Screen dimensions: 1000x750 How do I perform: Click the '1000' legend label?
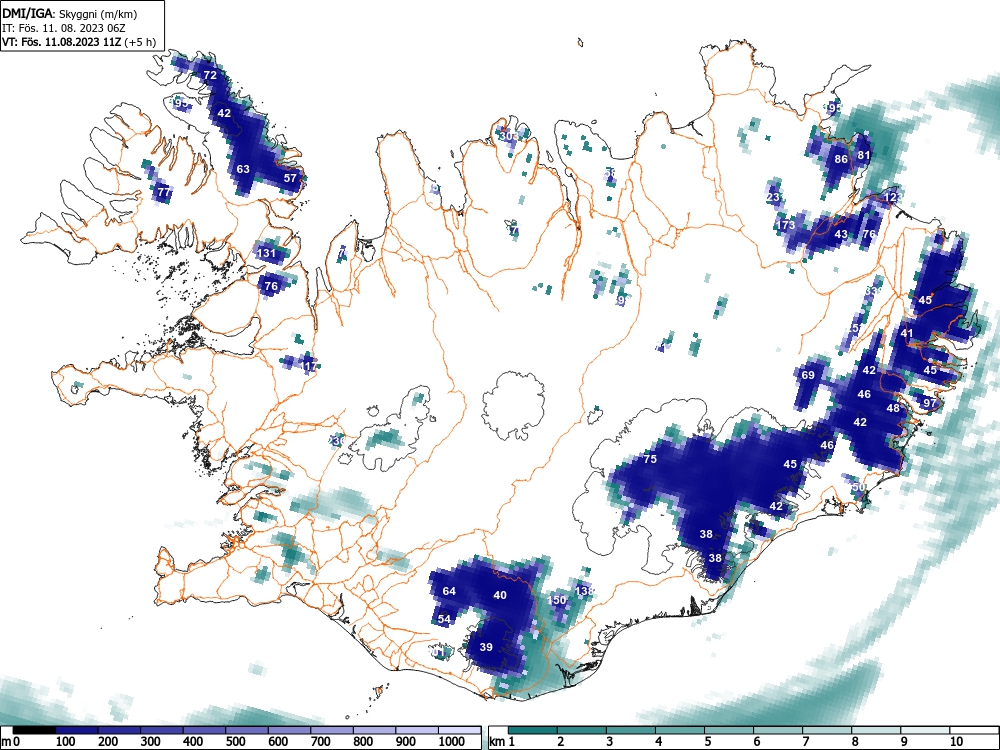[452, 741]
